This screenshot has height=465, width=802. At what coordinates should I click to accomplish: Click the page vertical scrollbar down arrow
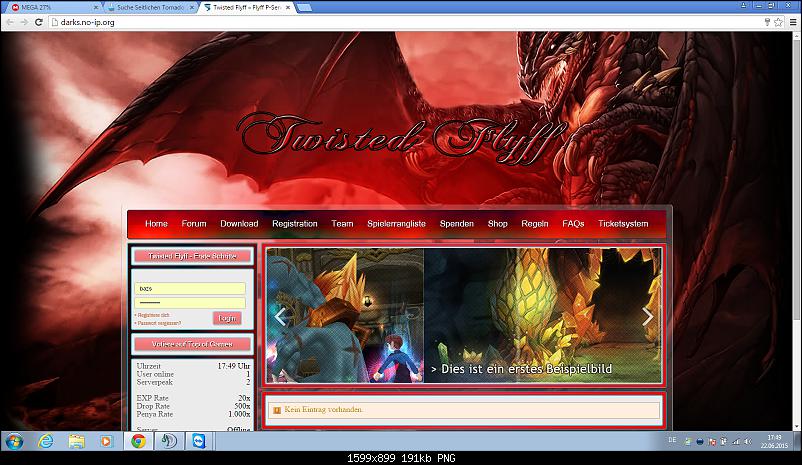click(797, 427)
